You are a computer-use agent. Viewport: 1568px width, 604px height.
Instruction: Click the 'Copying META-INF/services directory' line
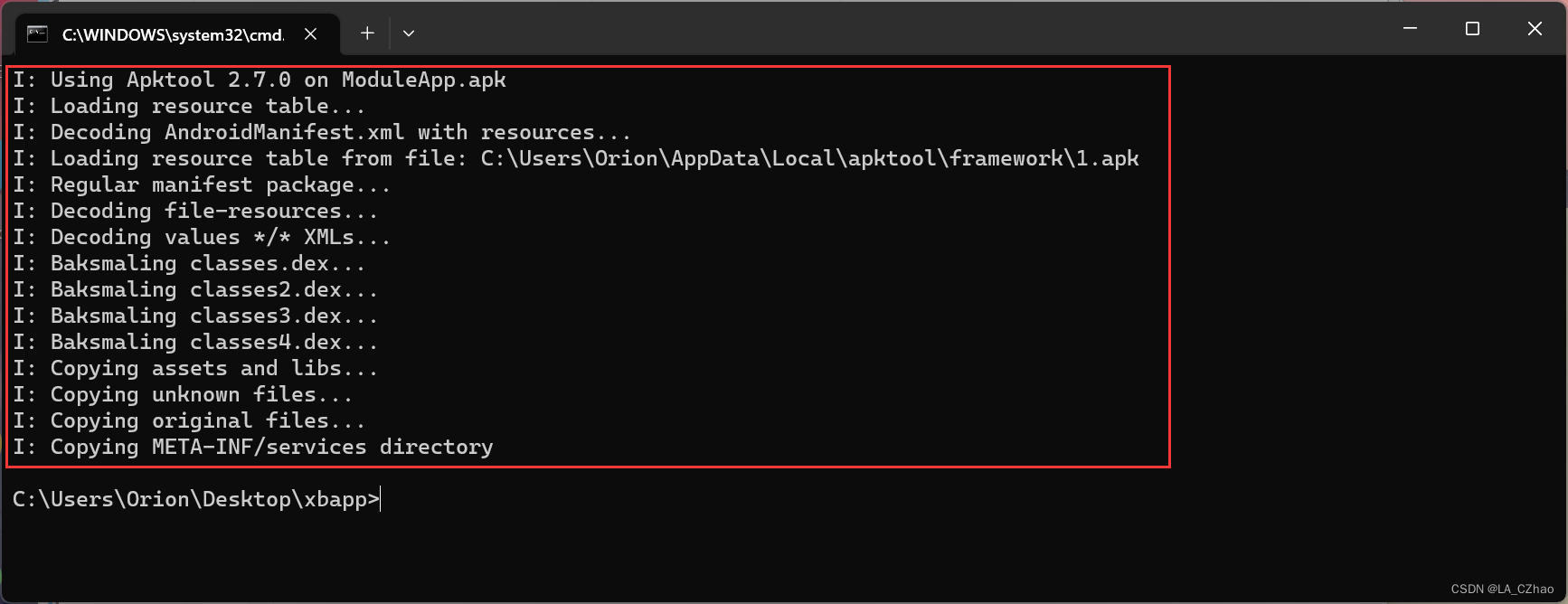253,447
